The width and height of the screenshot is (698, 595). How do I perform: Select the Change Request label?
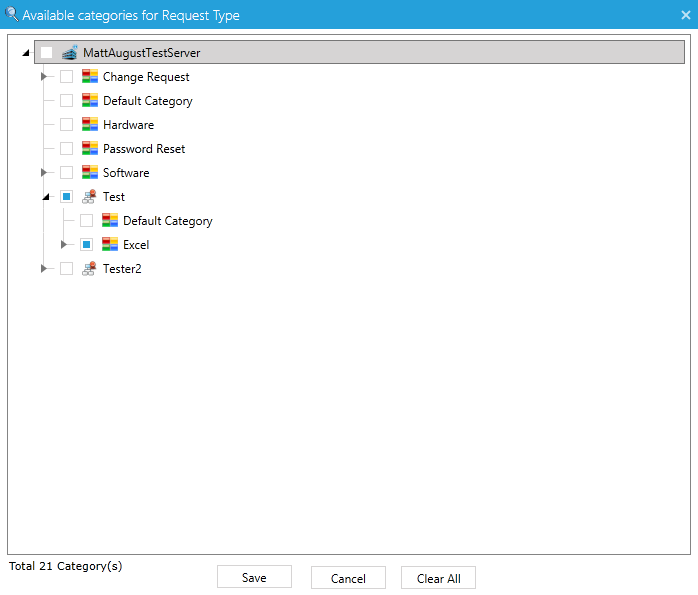coord(146,77)
